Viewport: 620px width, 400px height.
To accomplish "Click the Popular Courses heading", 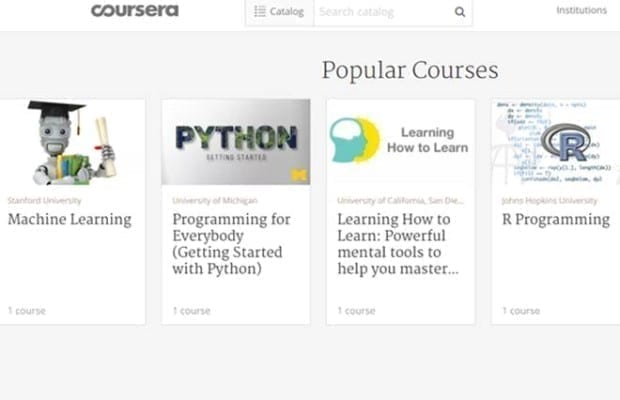I will 410,71.
